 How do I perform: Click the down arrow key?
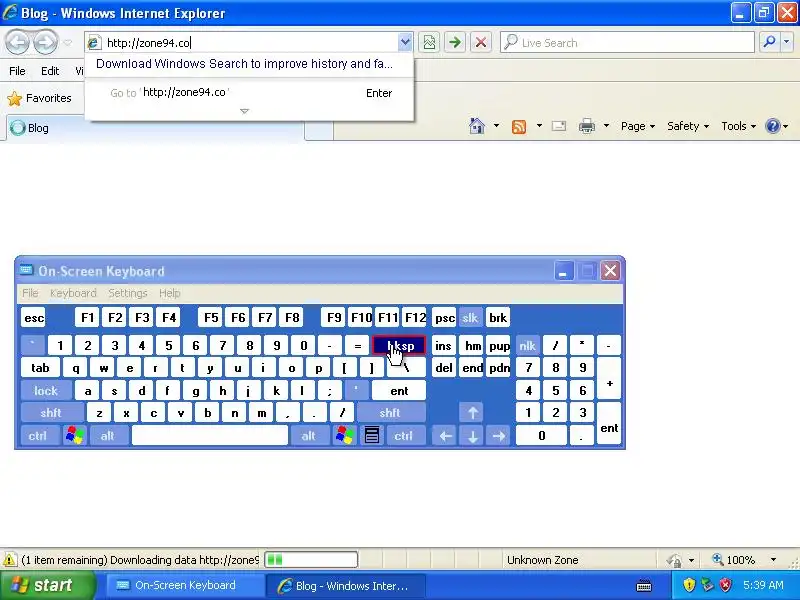click(472, 436)
